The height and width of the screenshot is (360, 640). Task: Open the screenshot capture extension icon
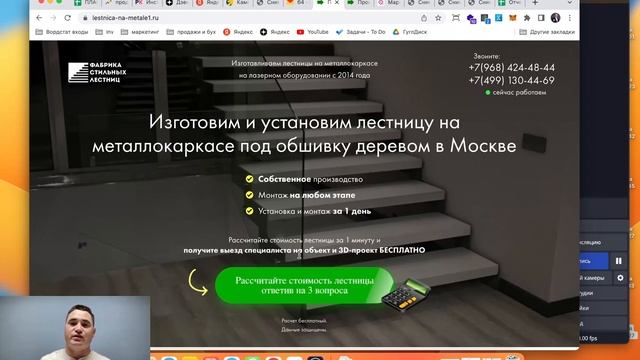[x=456, y=18]
